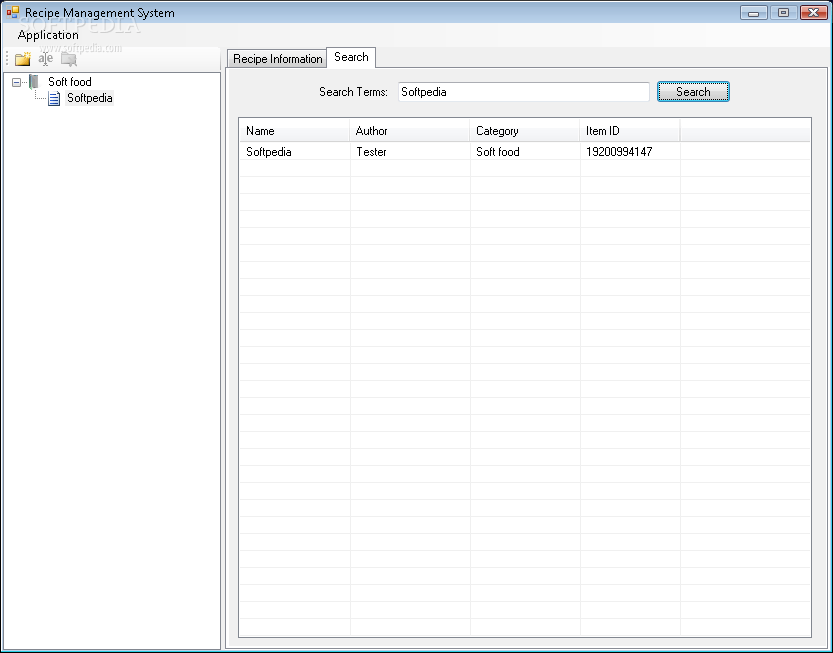Select Softpedia recipe in the tree
The image size is (833, 653).
point(89,98)
